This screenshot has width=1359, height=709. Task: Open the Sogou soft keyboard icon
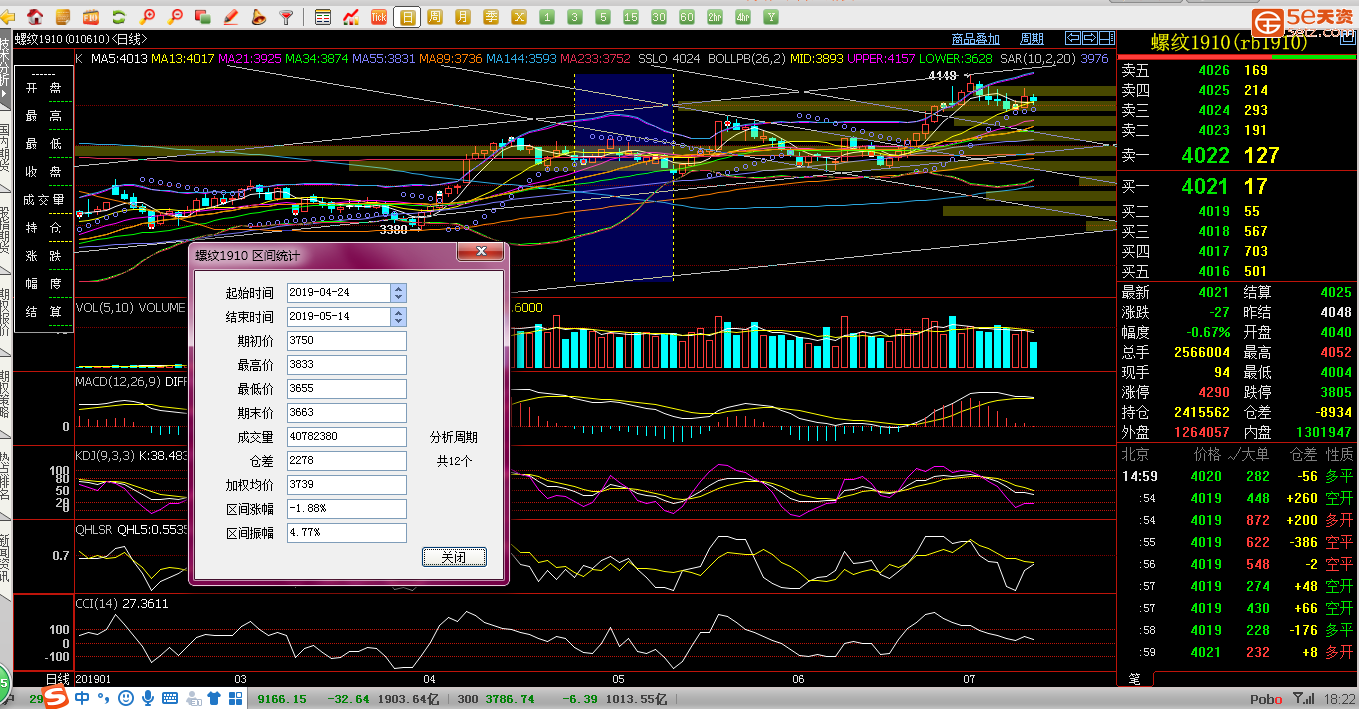169,698
